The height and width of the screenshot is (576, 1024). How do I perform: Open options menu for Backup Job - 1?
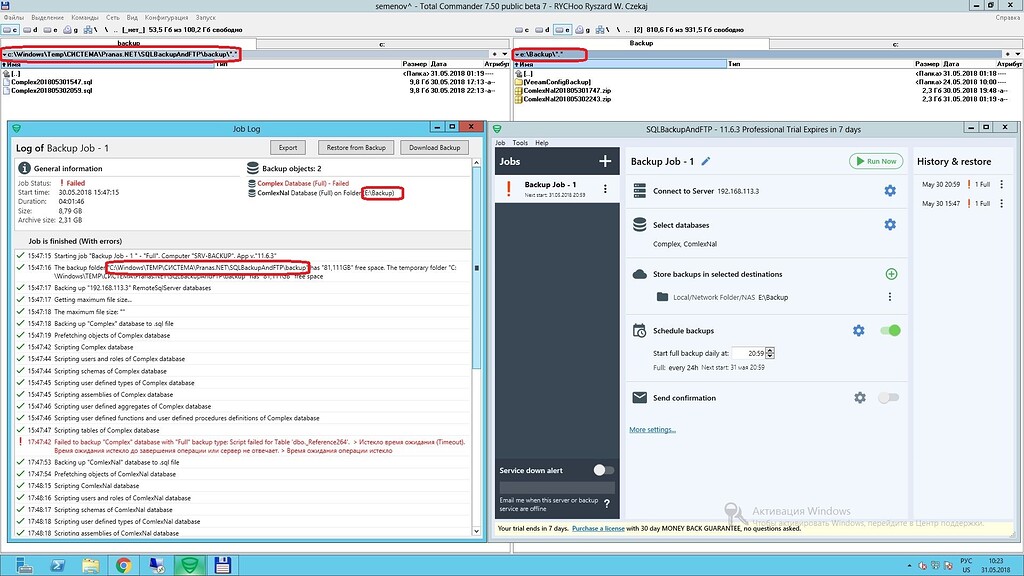pyautogui.click(x=605, y=189)
